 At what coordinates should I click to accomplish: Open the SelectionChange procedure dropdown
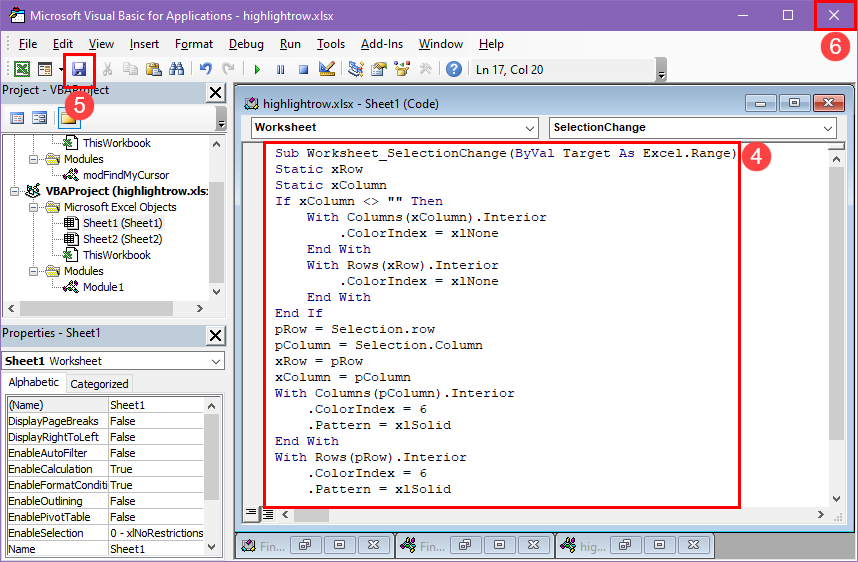tap(827, 128)
